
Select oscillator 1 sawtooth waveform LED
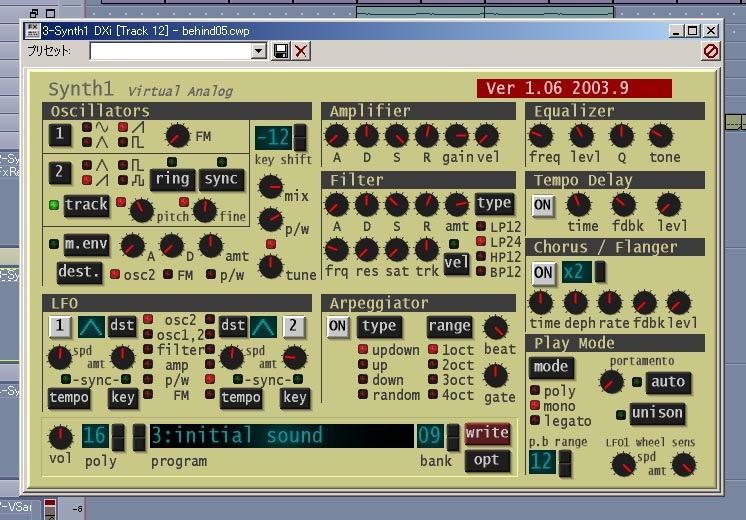123,127
